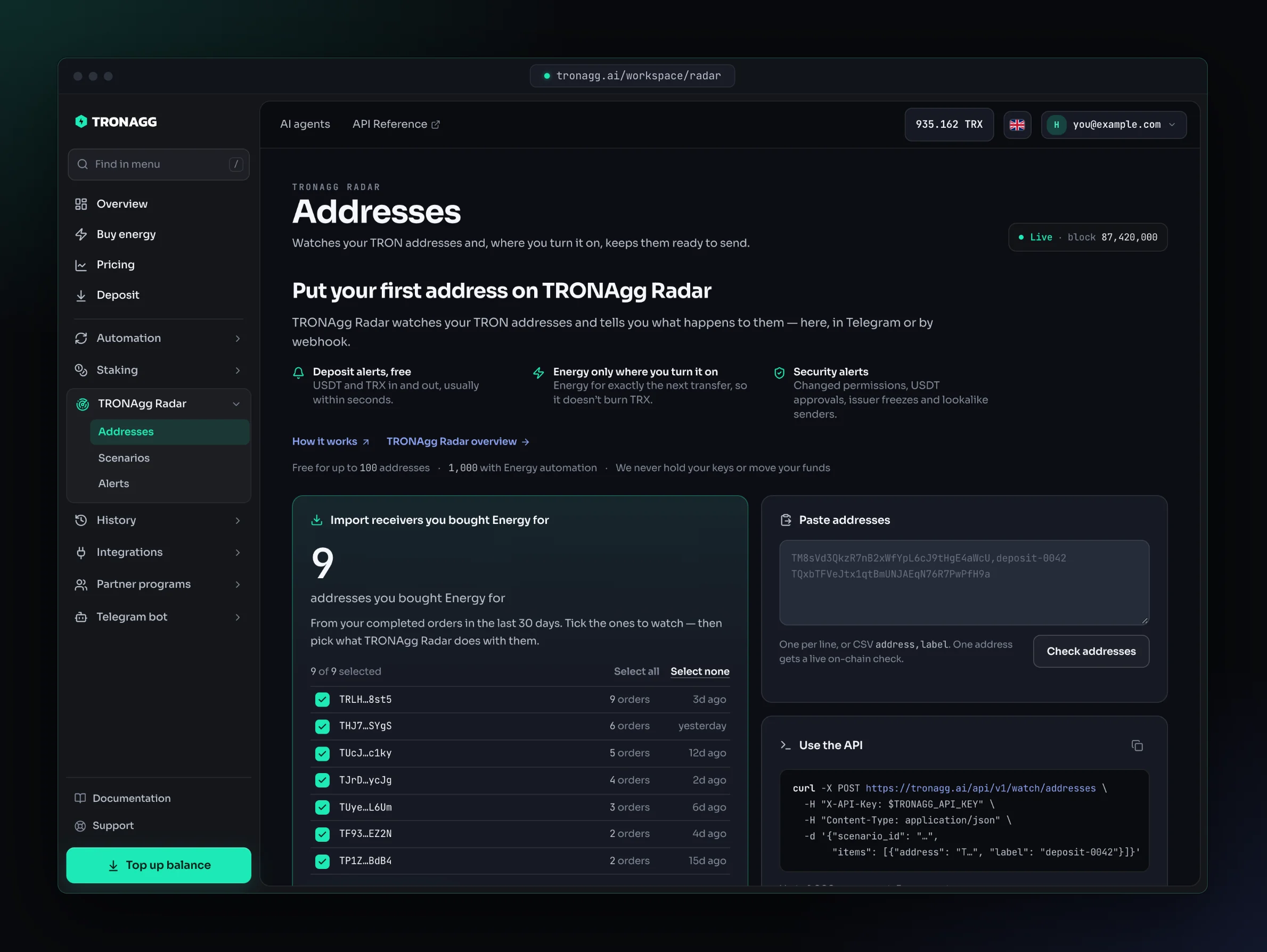Click the TRONAgg Radar target icon
Image resolution: width=1267 pixels, height=952 pixels.
[83, 404]
